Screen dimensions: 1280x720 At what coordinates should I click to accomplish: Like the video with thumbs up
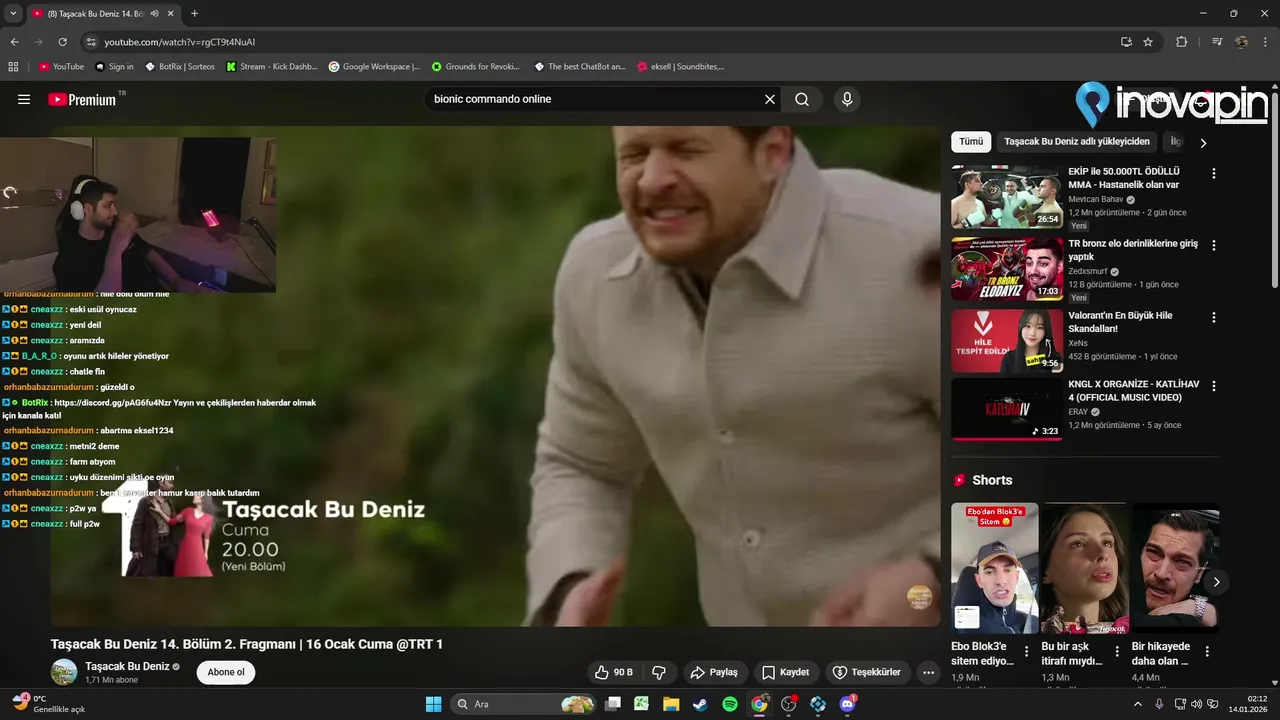click(x=614, y=672)
